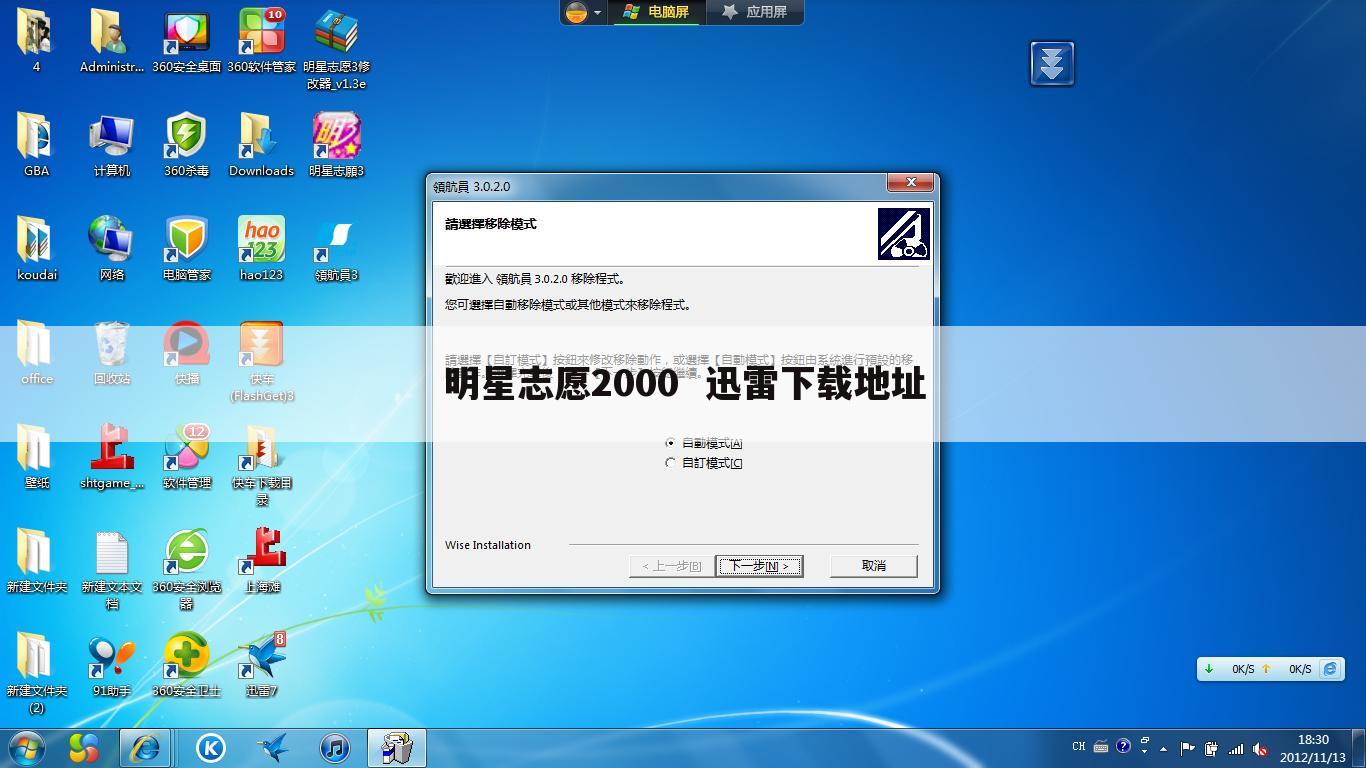Launch the 領航員3 shortcut
Image resolution: width=1366 pixels, height=768 pixels.
[336, 248]
